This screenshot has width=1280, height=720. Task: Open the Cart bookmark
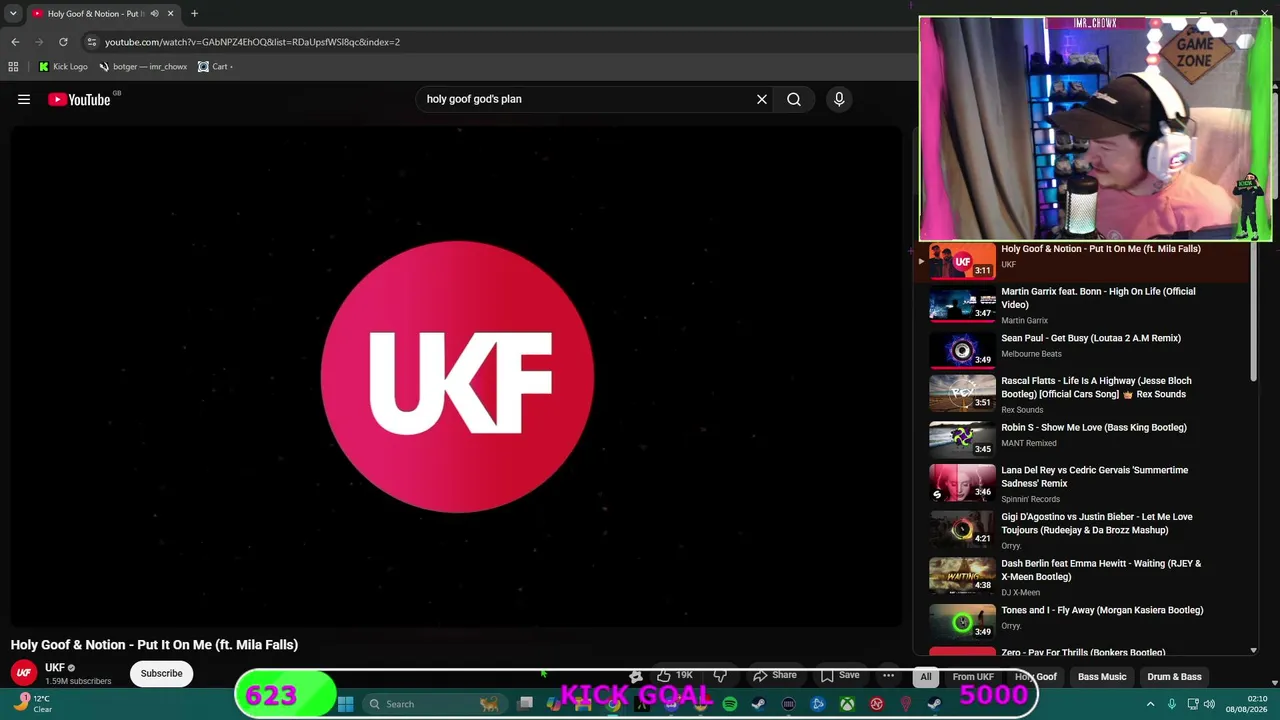click(x=215, y=67)
